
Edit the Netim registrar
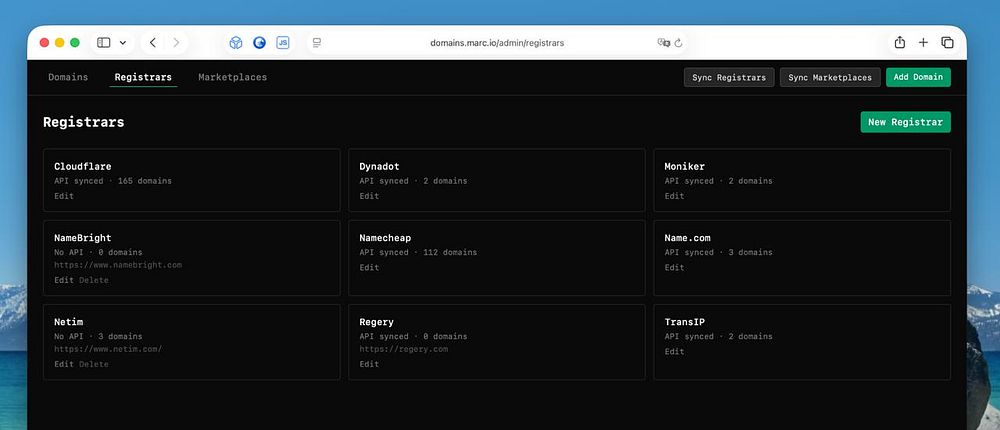[x=64, y=364]
